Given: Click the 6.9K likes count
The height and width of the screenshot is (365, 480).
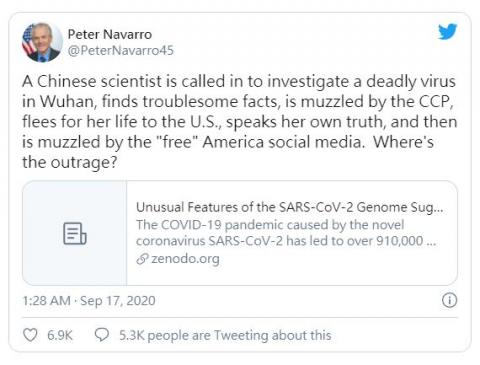Looking at the screenshot, I should [x=60, y=335].
